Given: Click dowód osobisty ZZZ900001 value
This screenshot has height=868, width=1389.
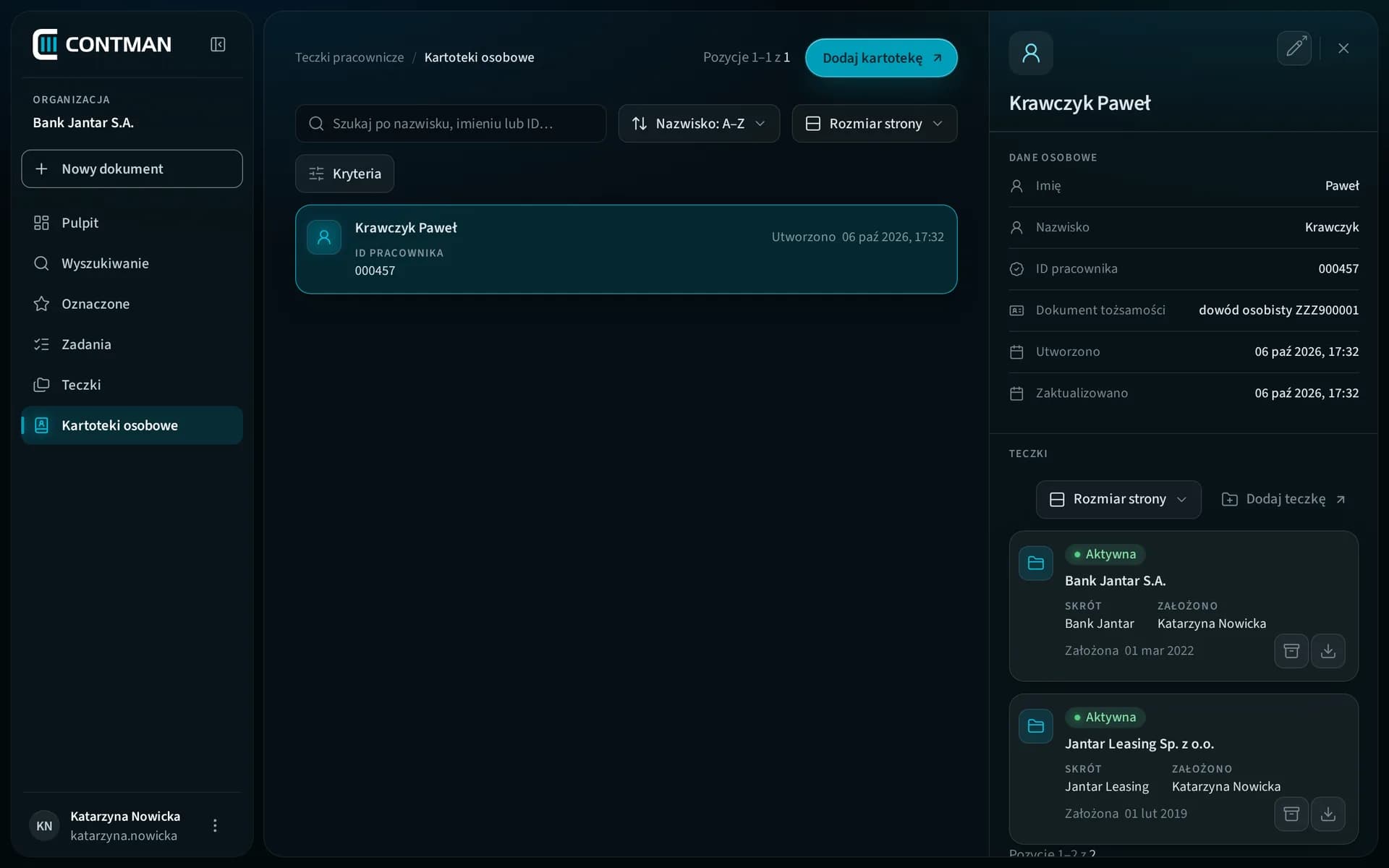Looking at the screenshot, I should pos(1278,310).
